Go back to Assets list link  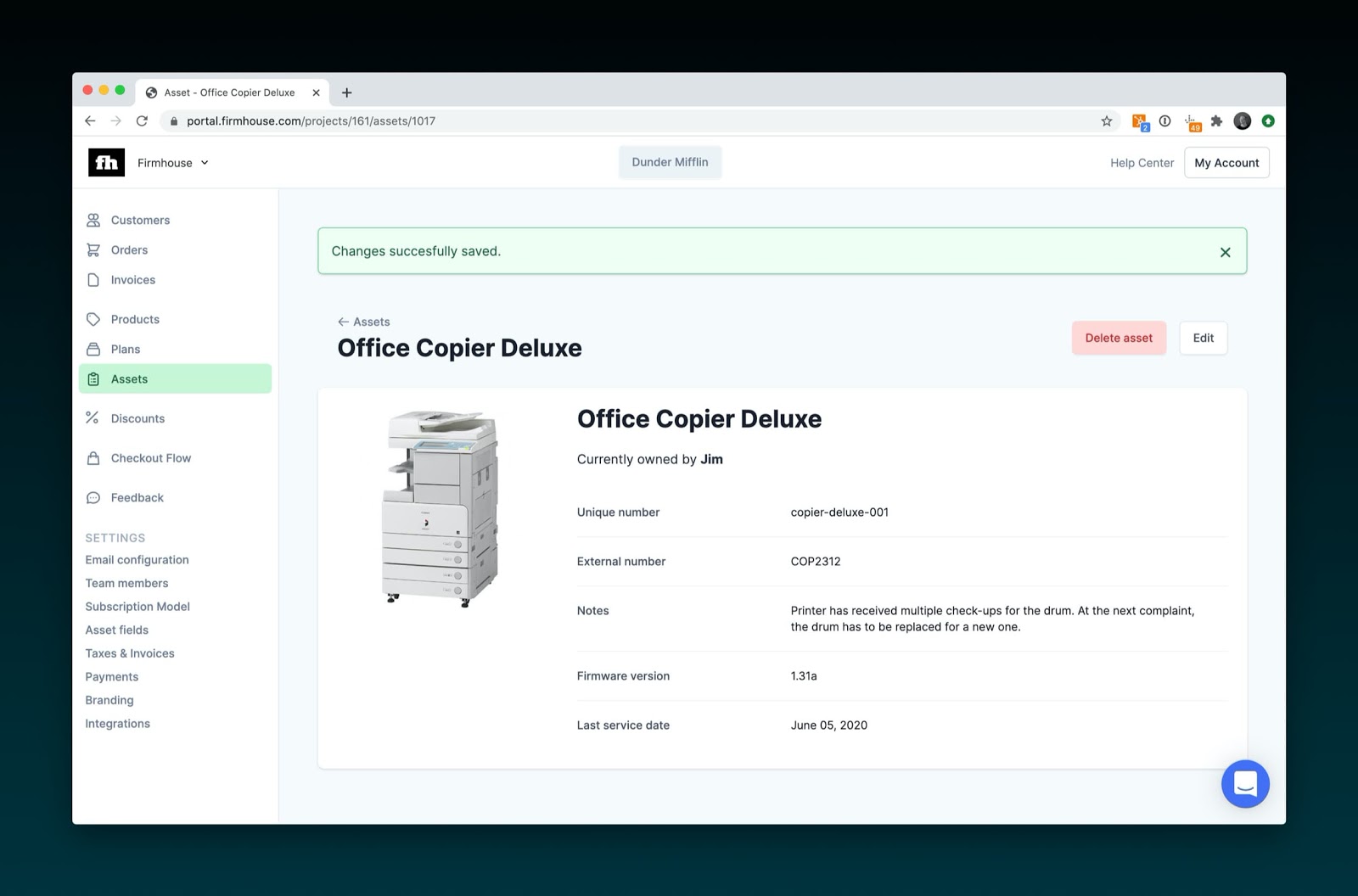[x=363, y=322]
